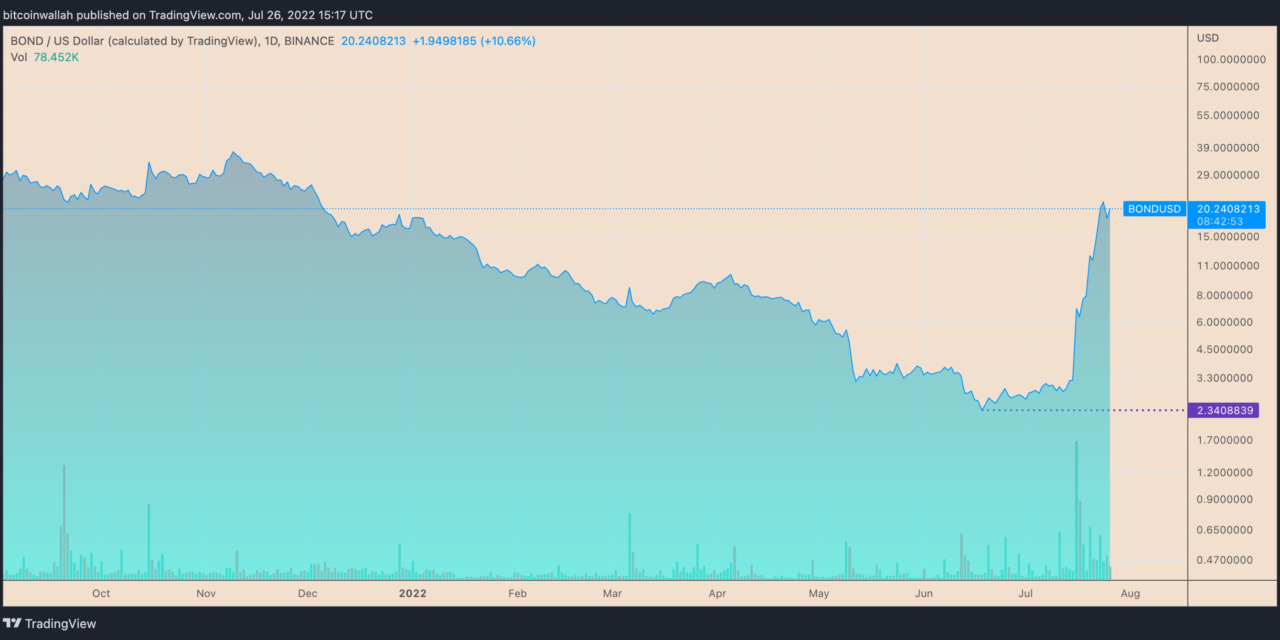Select the green change value +1.9498185 (+10.66%)
The height and width of the screenshot is (640, 1280).
(x=475, y=41)
